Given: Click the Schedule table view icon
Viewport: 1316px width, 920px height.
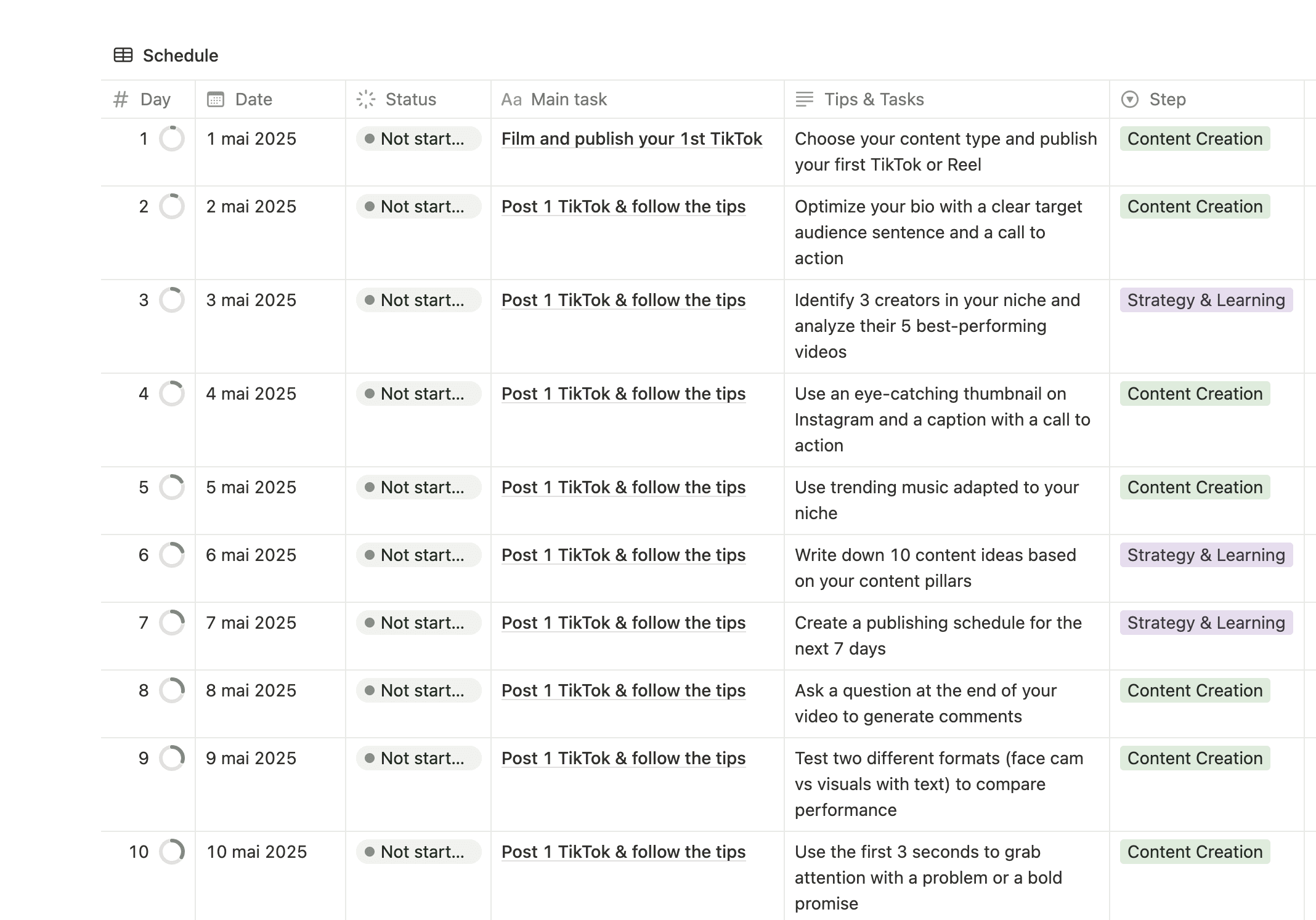Looking at the screenshot, I should coord(123,55).
